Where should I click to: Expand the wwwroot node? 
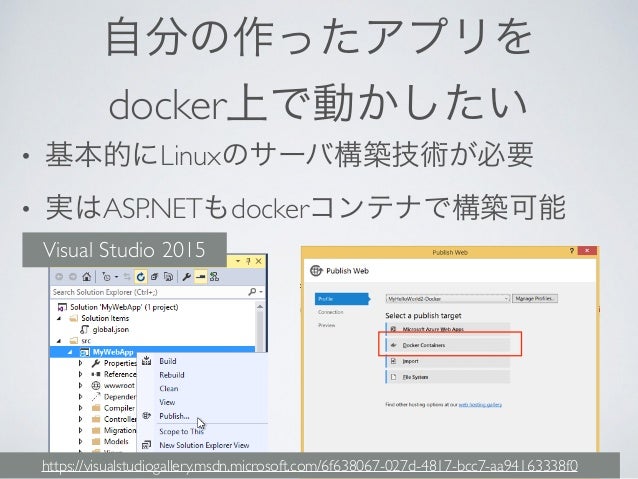click(81, 385)
